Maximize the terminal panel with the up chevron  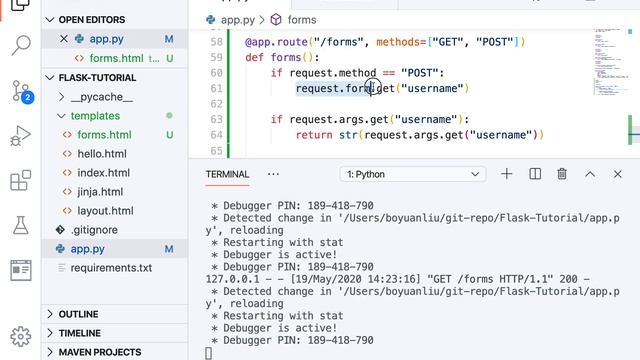[590, 174]
